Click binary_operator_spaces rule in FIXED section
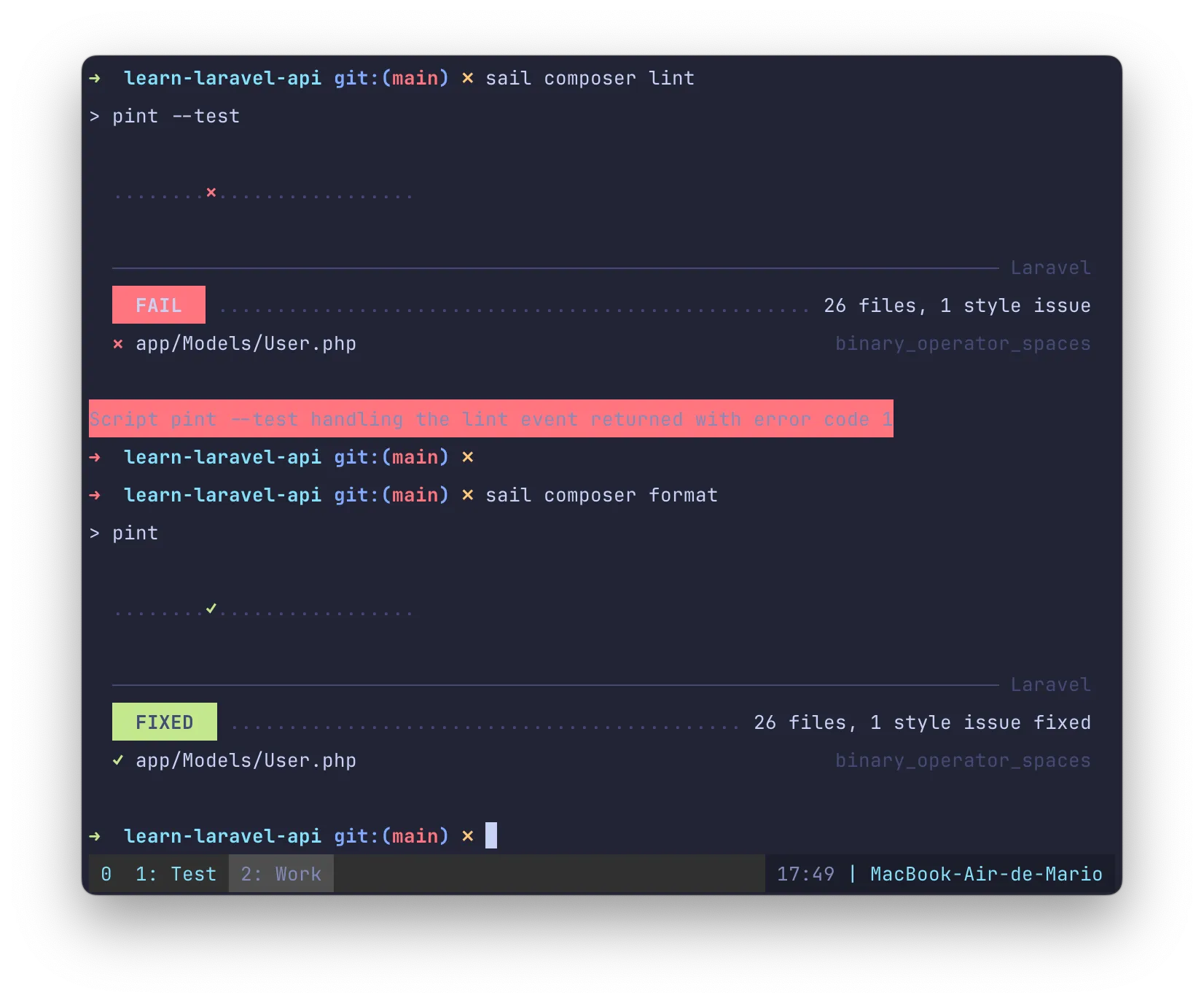This screenshot has width=1204, height=1003. [963, 760]
